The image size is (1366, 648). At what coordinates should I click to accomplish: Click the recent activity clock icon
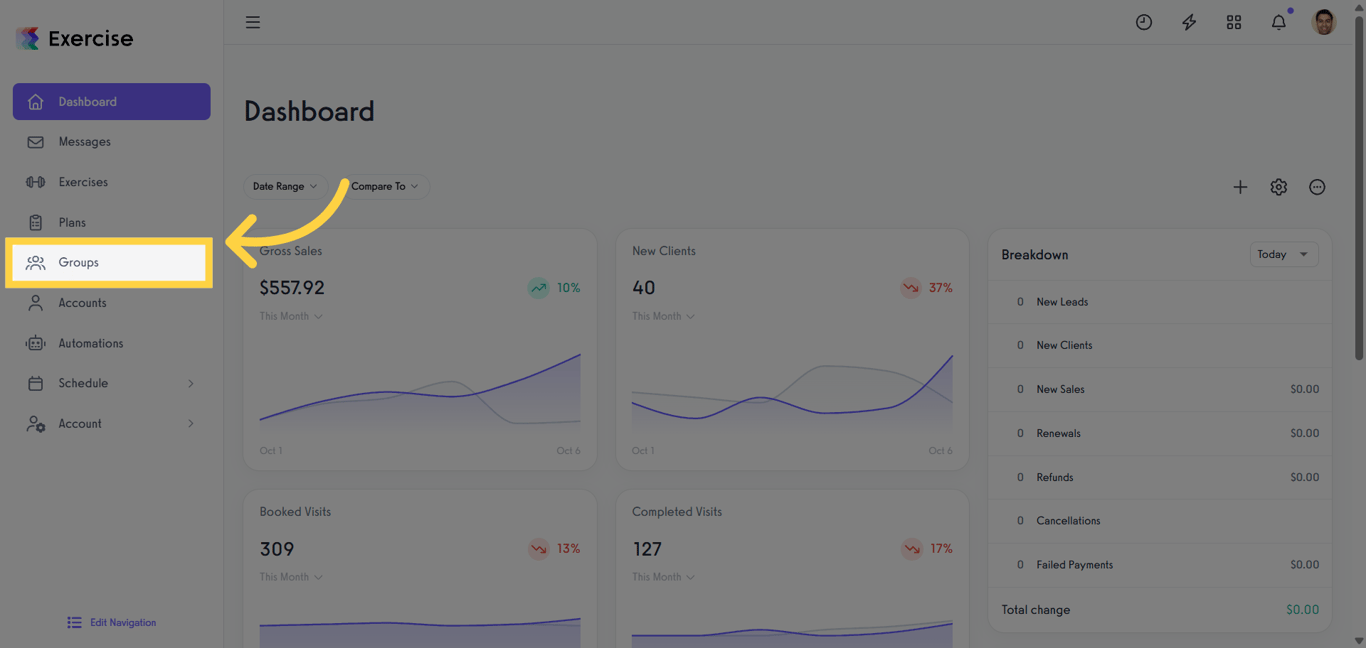1143,21
